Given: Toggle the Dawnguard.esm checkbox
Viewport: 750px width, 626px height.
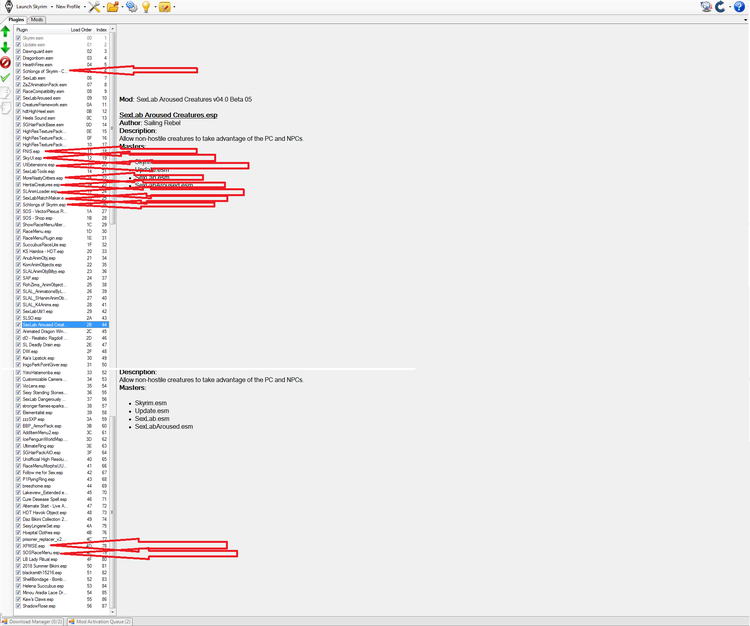Looking at the screenshot, I should click(x=18, y=51).
